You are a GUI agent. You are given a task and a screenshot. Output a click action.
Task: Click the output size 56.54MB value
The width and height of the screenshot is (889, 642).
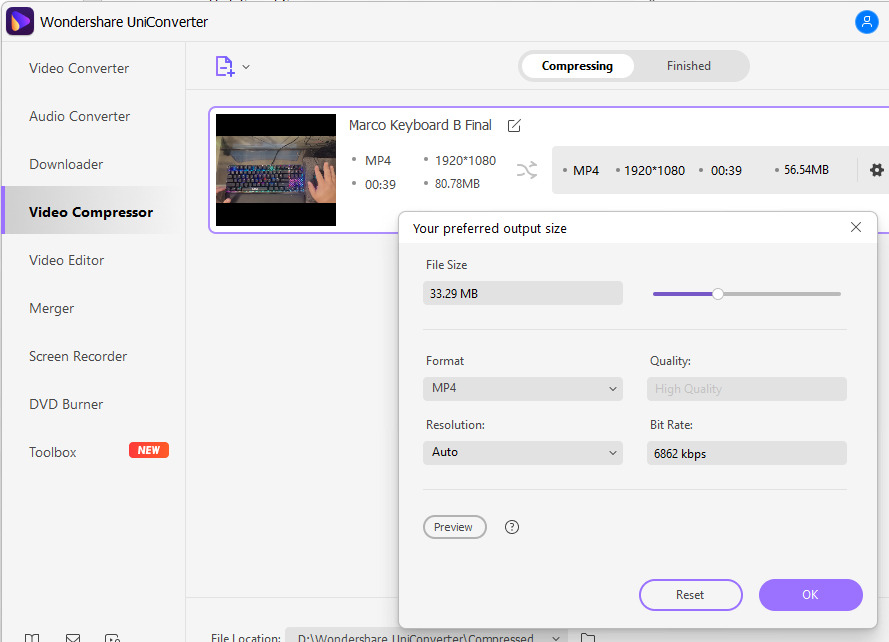[x=806, y=170]
